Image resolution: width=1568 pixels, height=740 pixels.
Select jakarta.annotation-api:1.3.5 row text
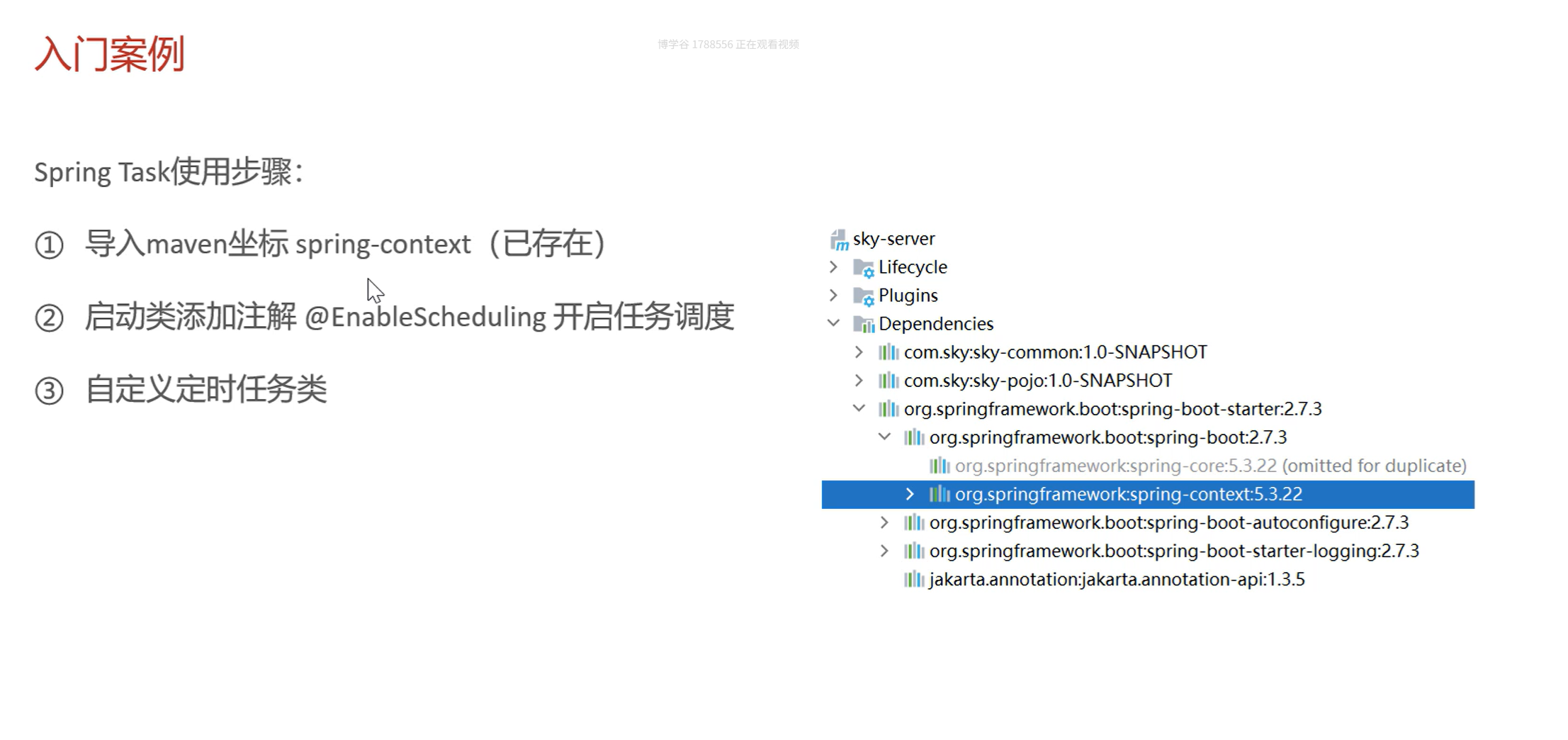tap(1117, 579)
